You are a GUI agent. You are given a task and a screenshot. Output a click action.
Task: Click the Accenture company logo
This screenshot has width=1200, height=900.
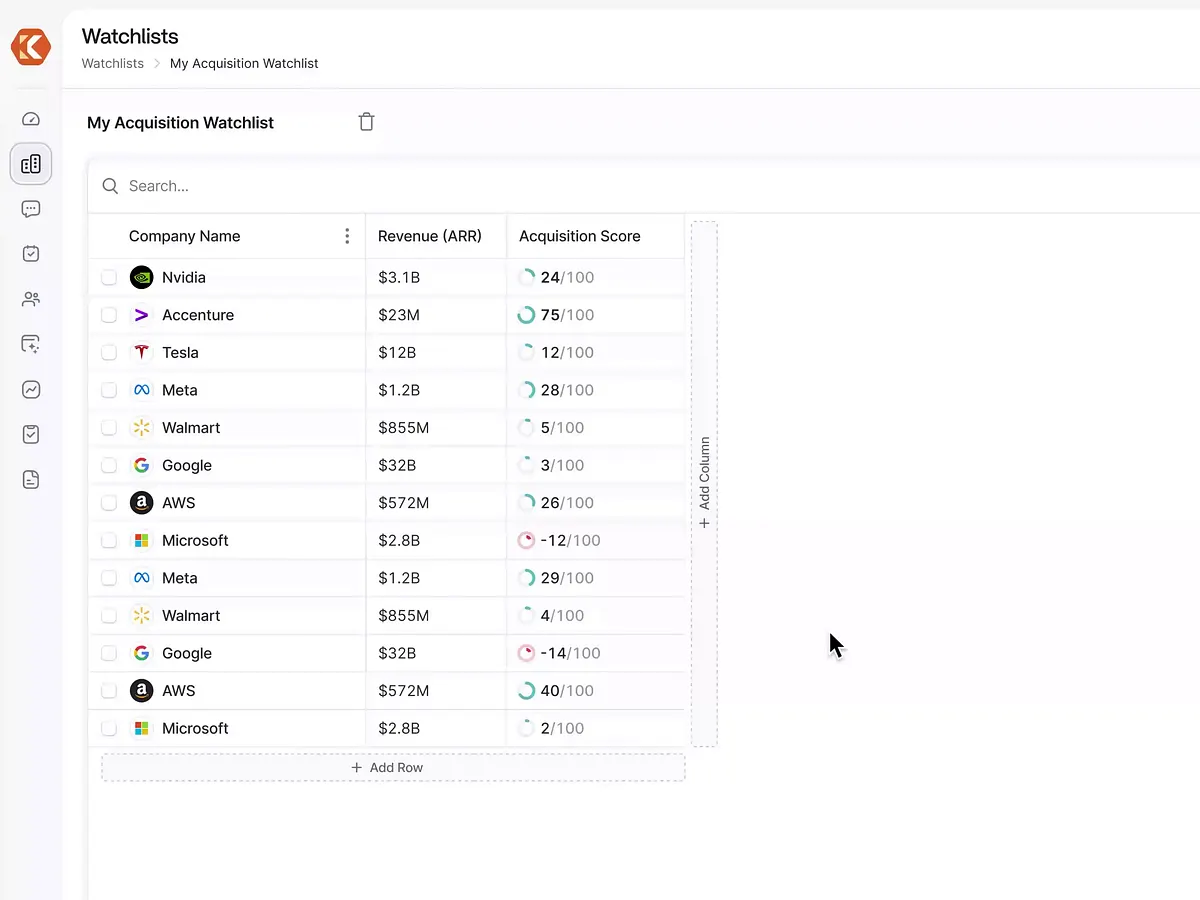pos(141,315)
